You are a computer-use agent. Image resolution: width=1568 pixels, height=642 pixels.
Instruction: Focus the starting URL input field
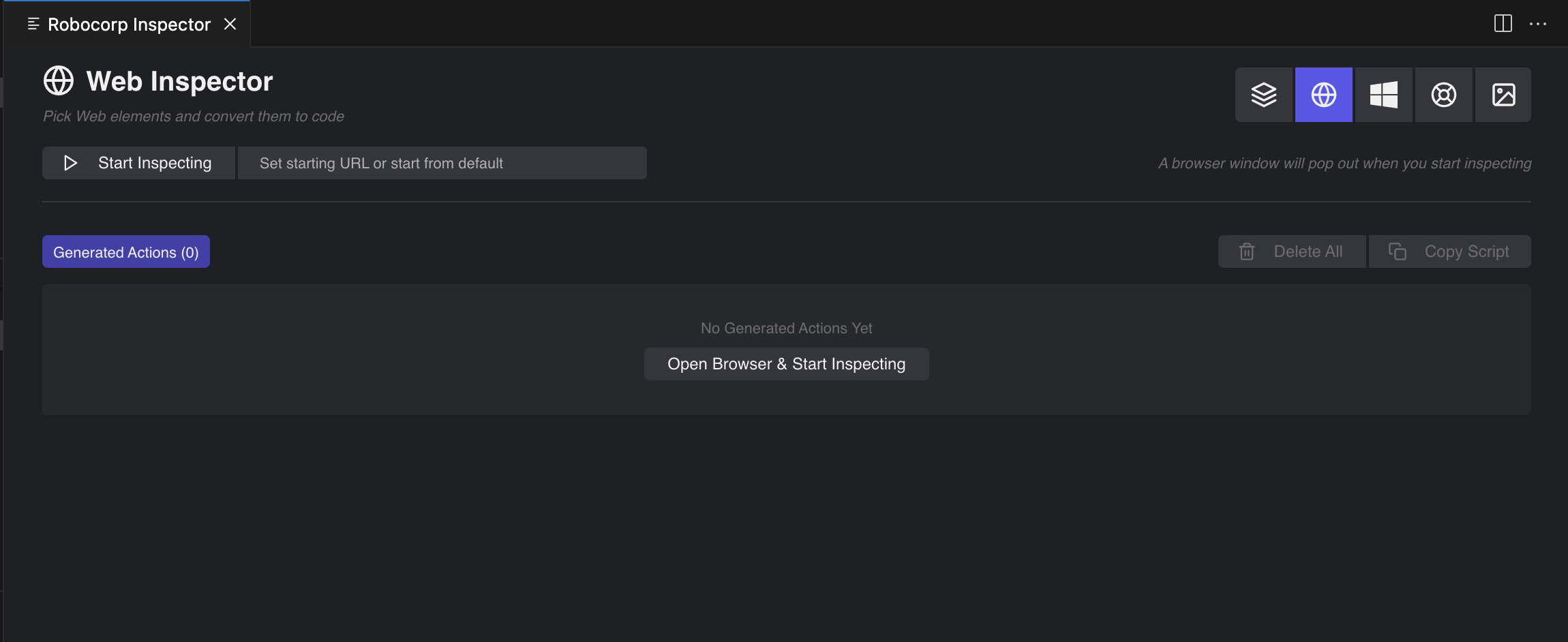coord(442,163)
